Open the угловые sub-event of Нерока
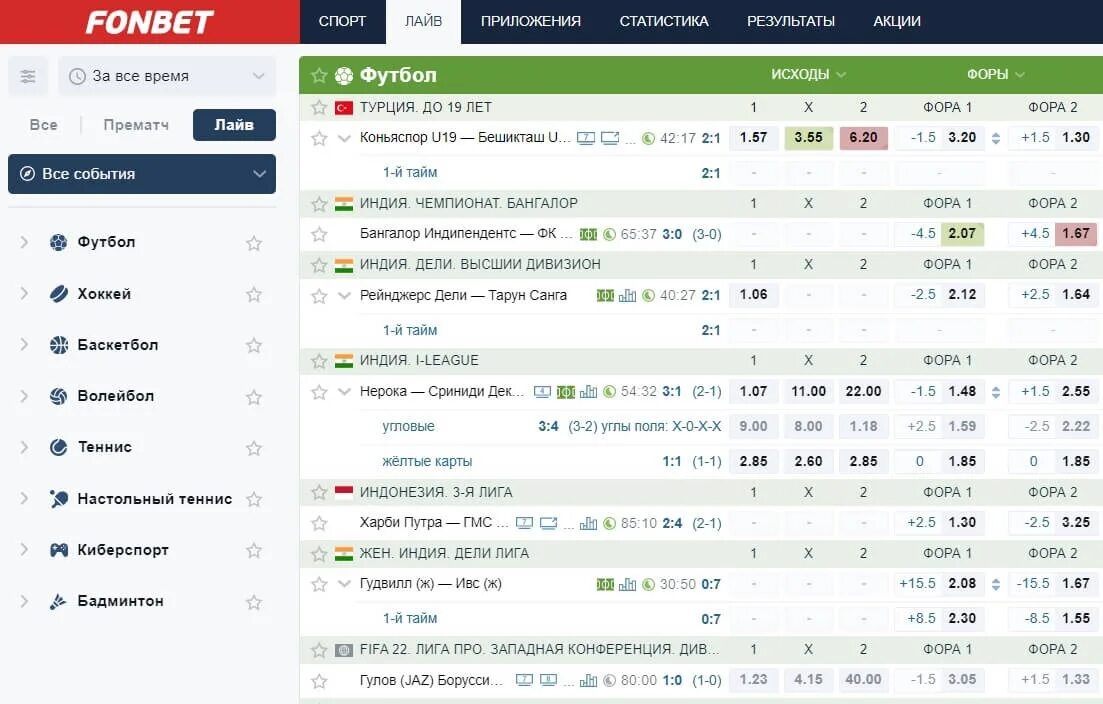The image size is (1103, 704). click(408, 426)
